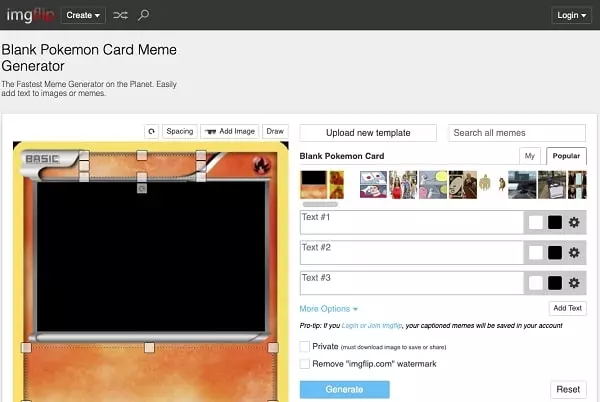600x402 pixels.
Task: Select the black-and-orange blank card thumbnail
Action: point(313,185)
